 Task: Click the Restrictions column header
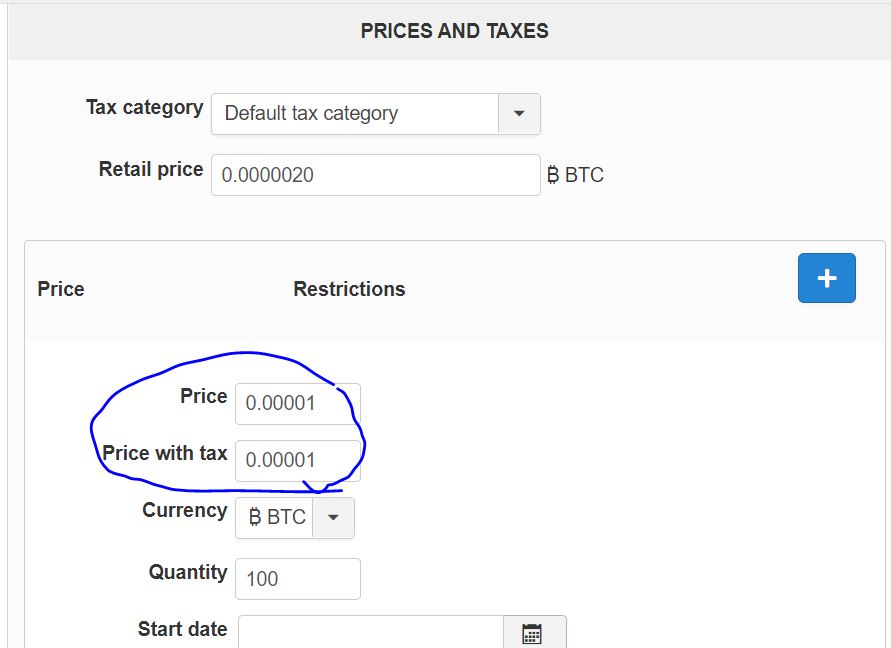[x=349, y=289]
